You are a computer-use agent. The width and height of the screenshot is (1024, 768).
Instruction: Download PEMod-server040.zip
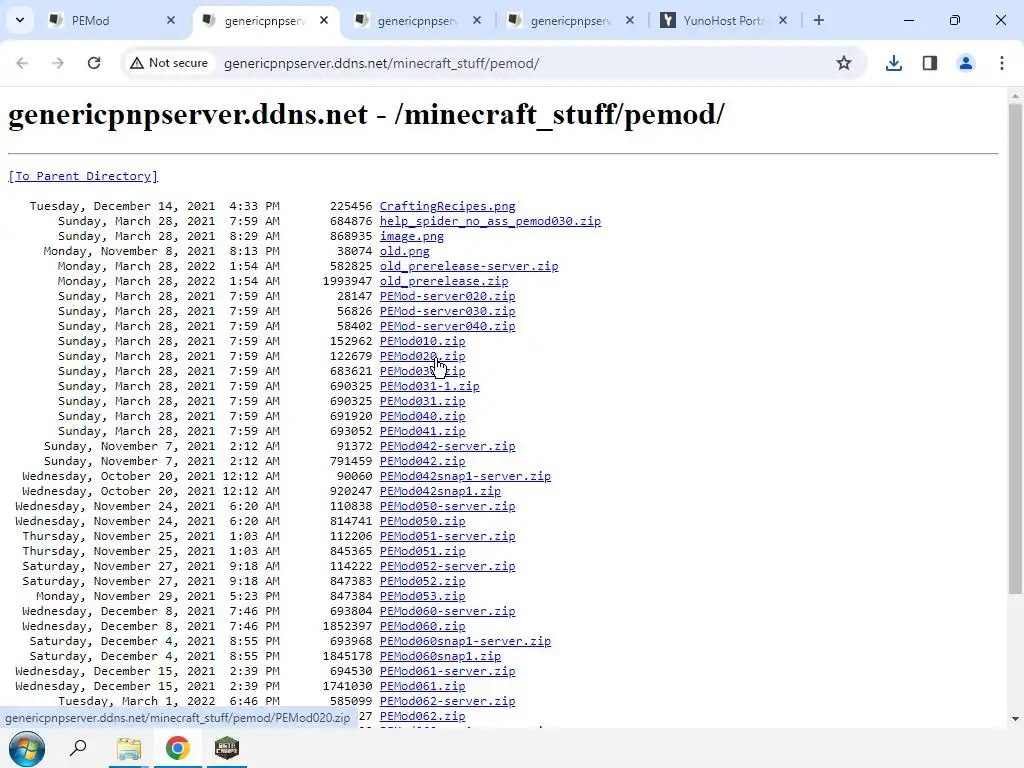click(447, 327)
